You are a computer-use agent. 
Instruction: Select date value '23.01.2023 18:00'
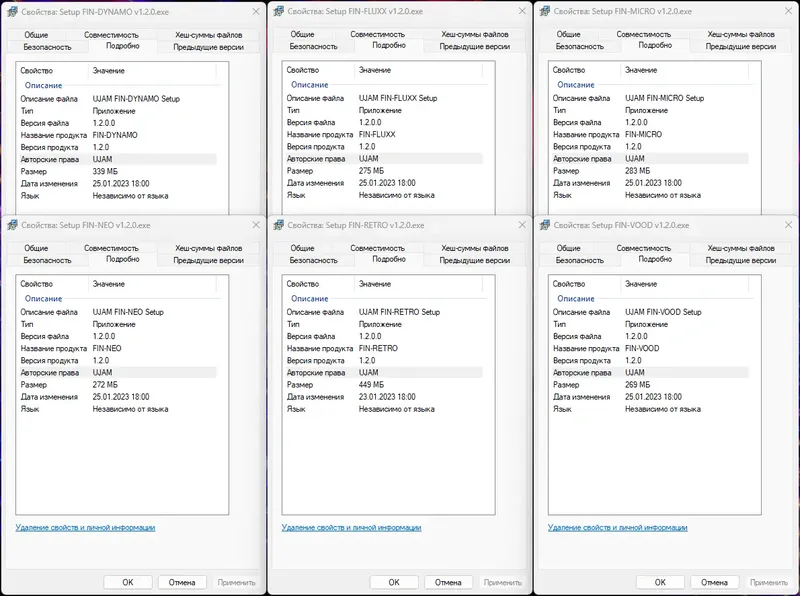[387, 396]
